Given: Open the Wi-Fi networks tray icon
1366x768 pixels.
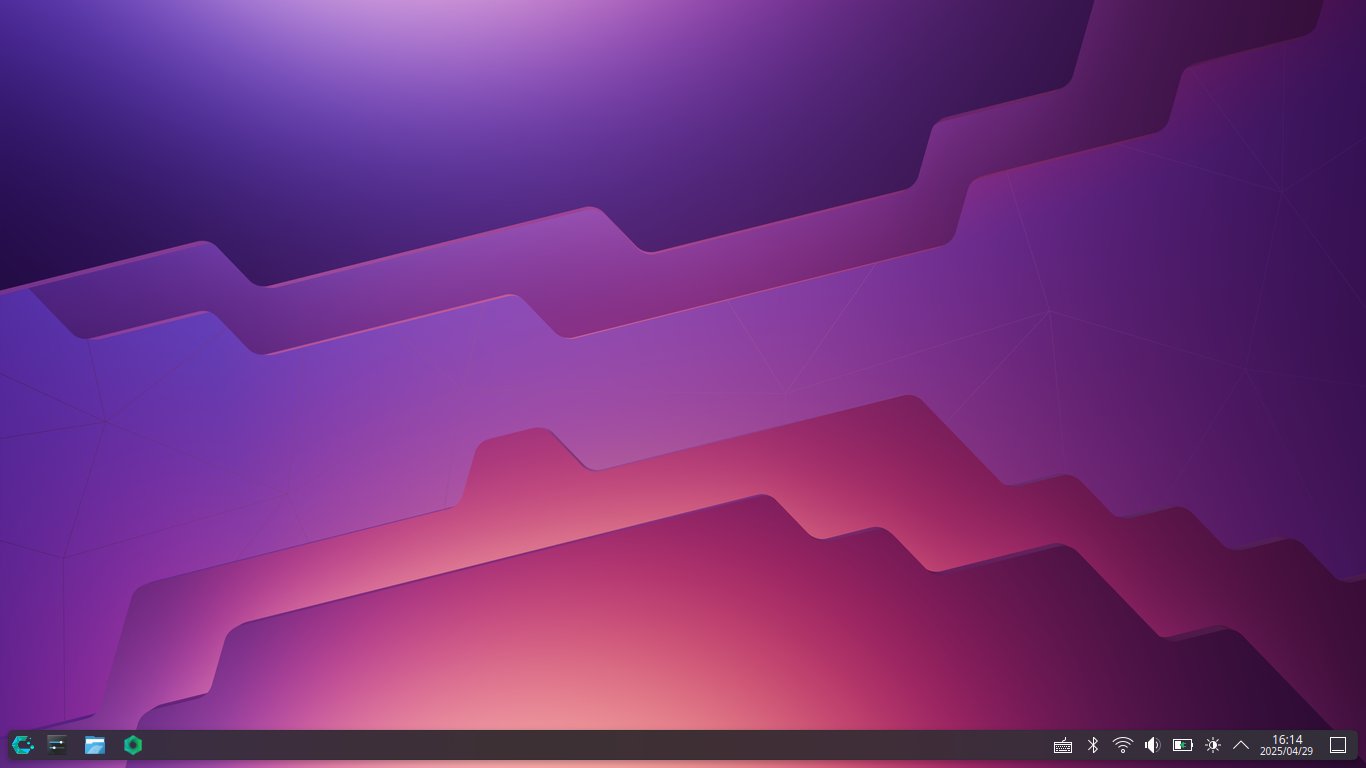Looking at the screenshot, I should [1123, 745].
